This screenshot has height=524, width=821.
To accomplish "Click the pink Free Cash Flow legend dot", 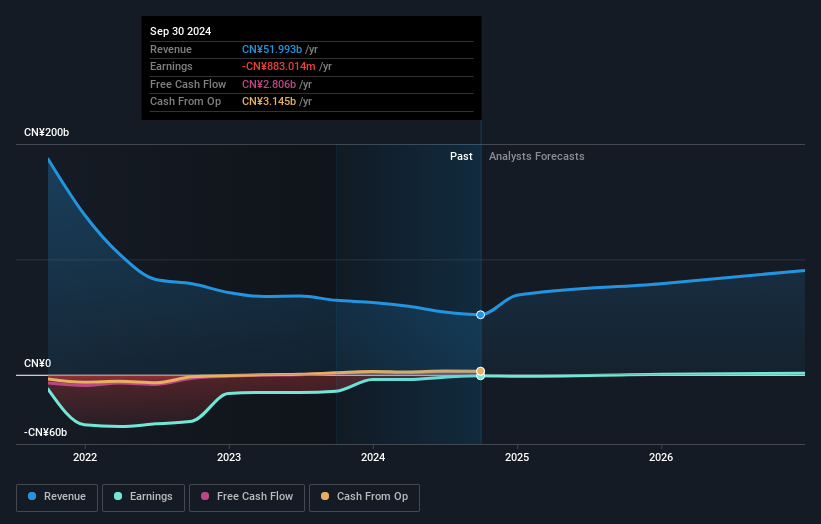I will (x=205, y=496).
